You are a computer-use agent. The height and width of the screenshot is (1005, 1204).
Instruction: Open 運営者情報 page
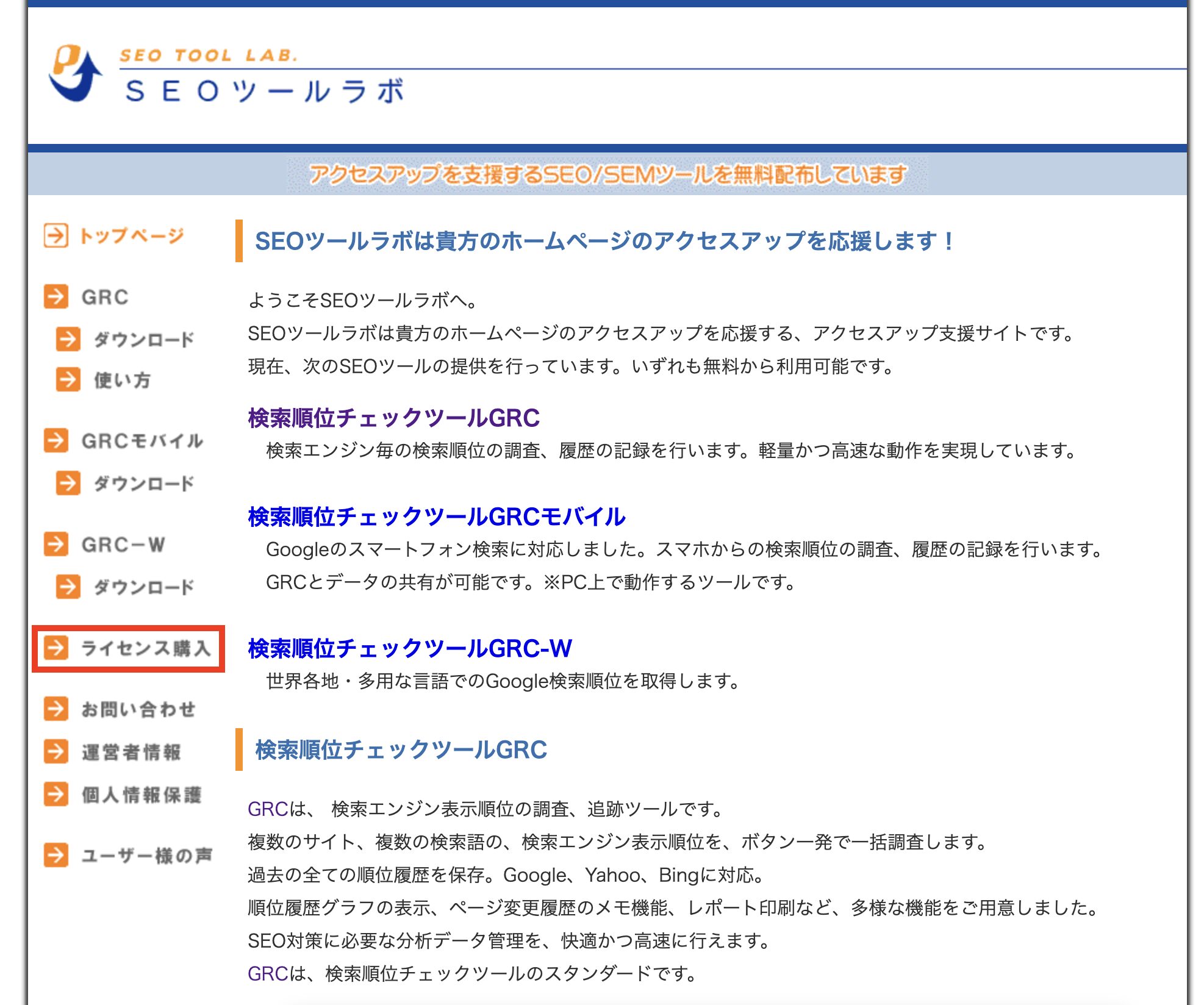pyautogui.click(x=131, y=752)
